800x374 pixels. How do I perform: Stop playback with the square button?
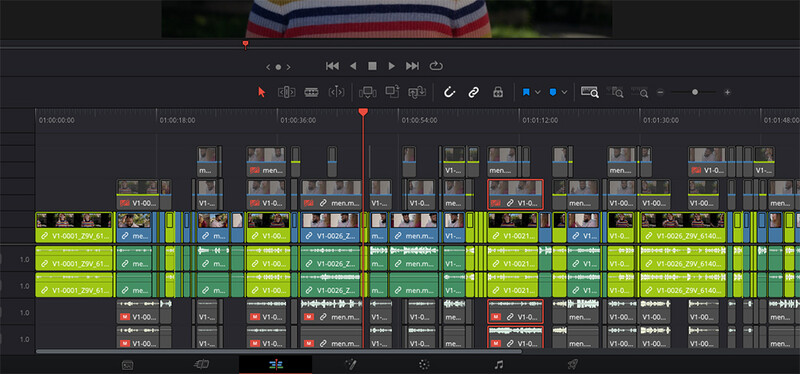[372, 66]
